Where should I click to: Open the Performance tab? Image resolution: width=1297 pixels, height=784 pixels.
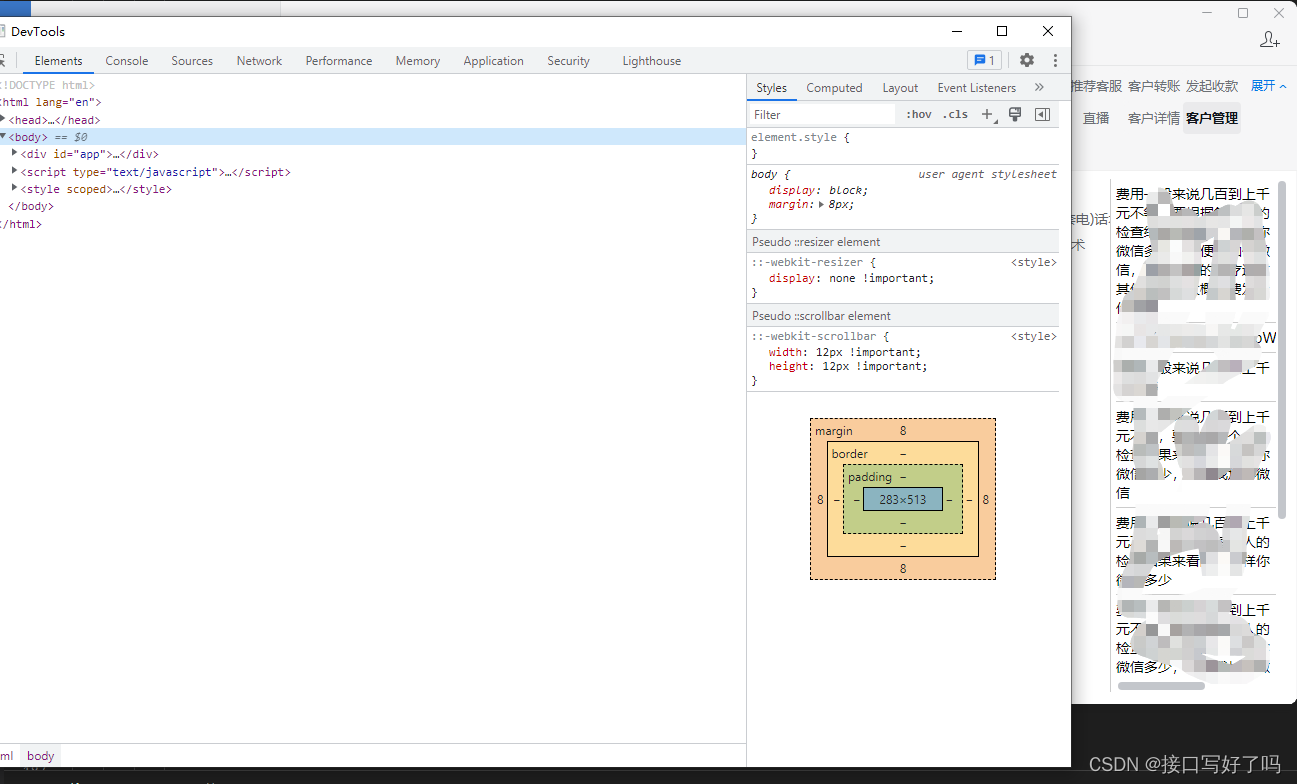point(339,61)
